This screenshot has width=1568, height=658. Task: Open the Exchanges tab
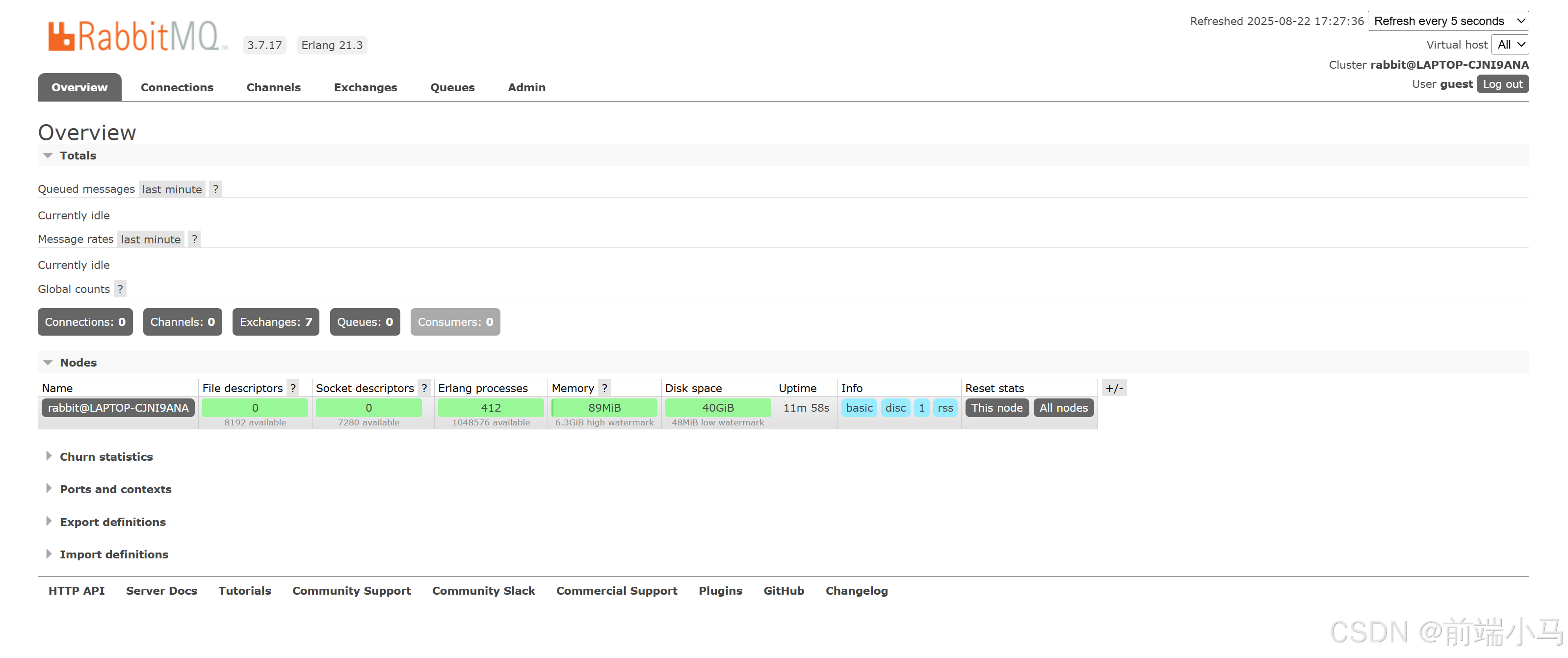click(365, 88)
